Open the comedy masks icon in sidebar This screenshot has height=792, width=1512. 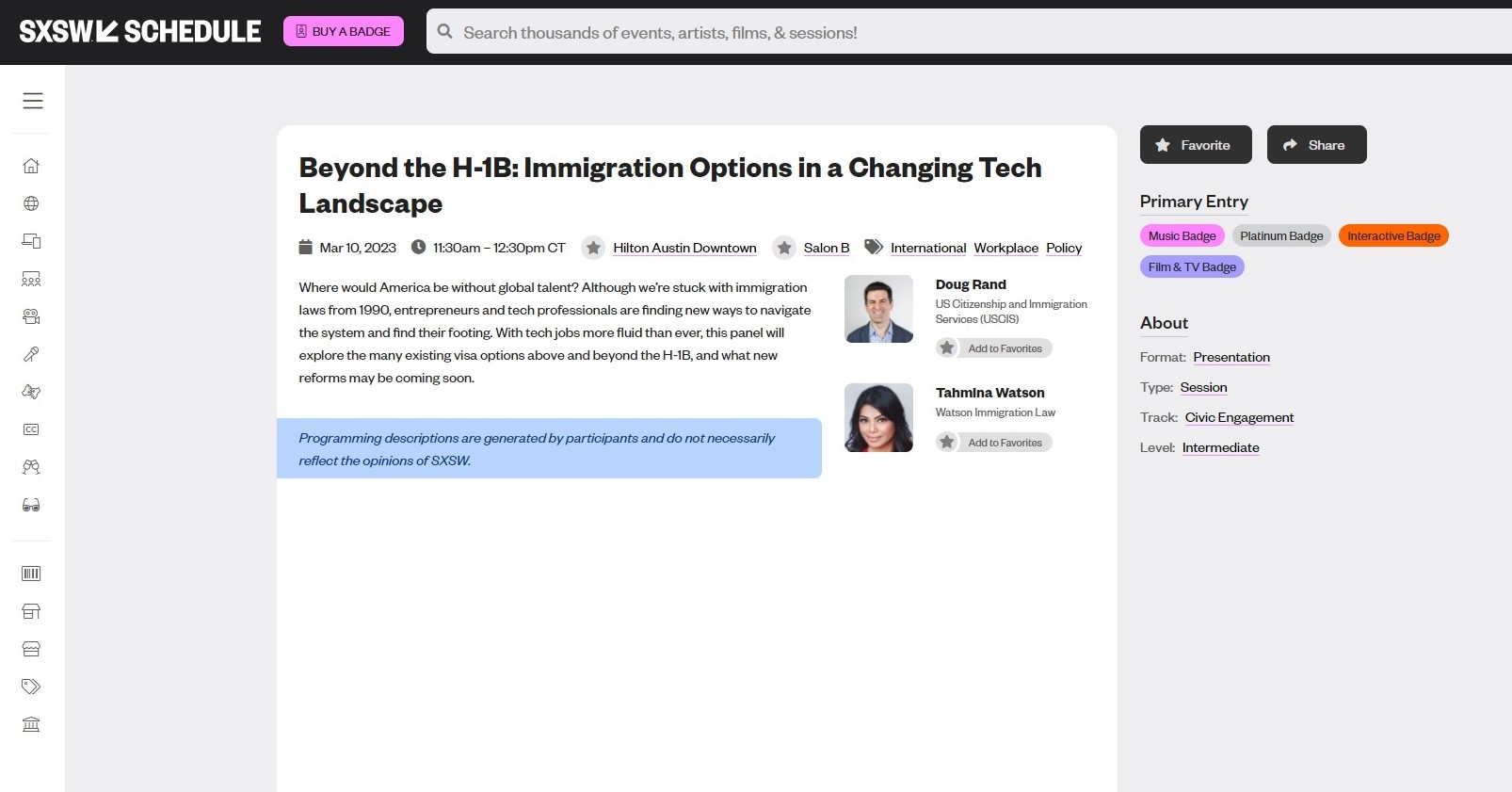31,392
